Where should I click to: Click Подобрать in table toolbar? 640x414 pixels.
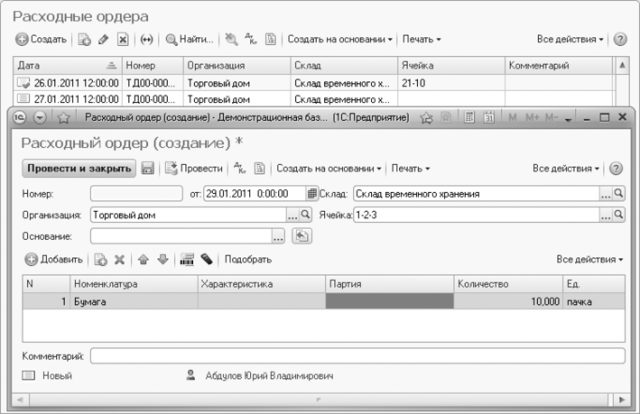(x=248, y=259)
